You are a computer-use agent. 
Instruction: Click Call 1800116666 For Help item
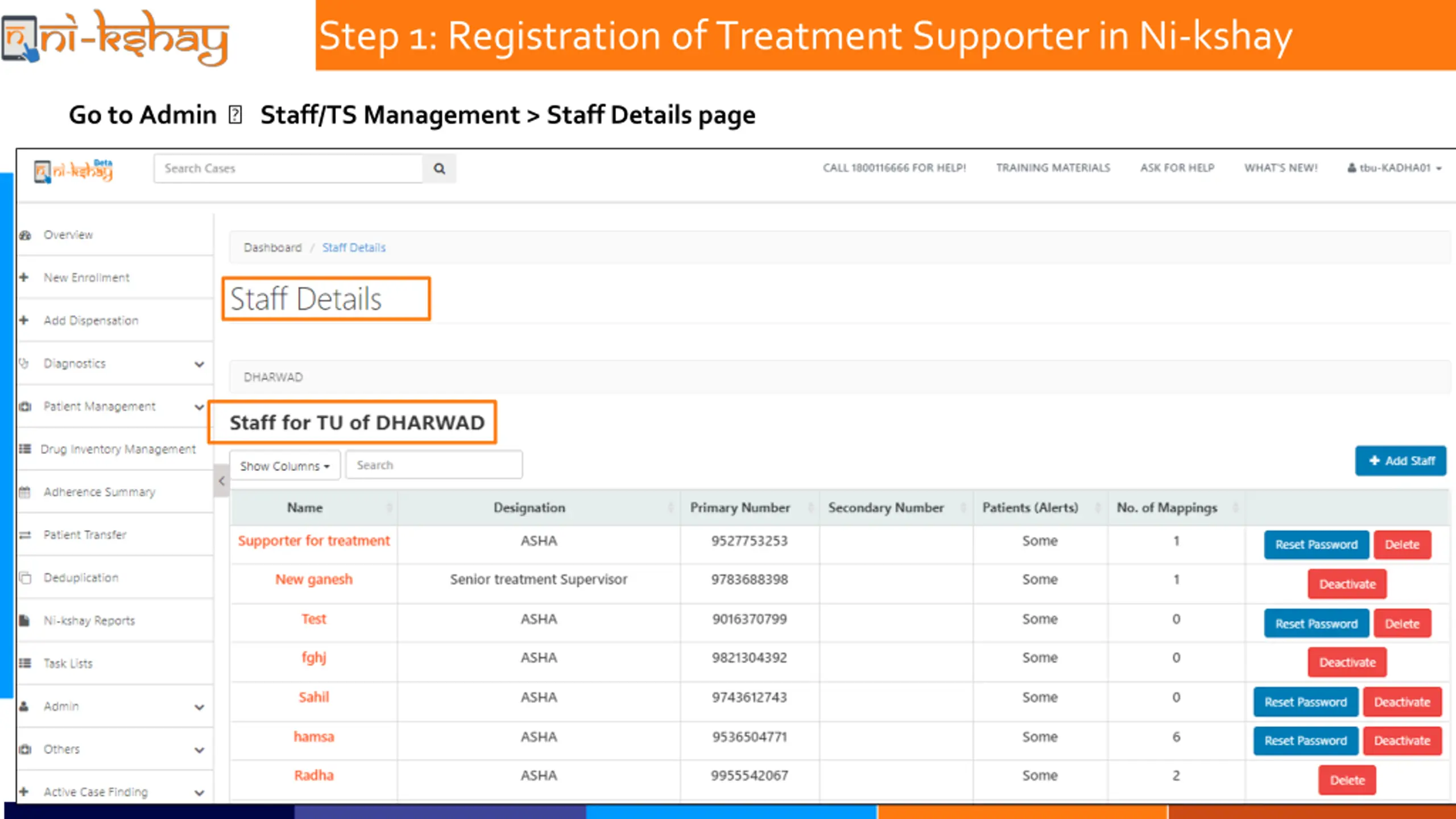coord(894,168)
